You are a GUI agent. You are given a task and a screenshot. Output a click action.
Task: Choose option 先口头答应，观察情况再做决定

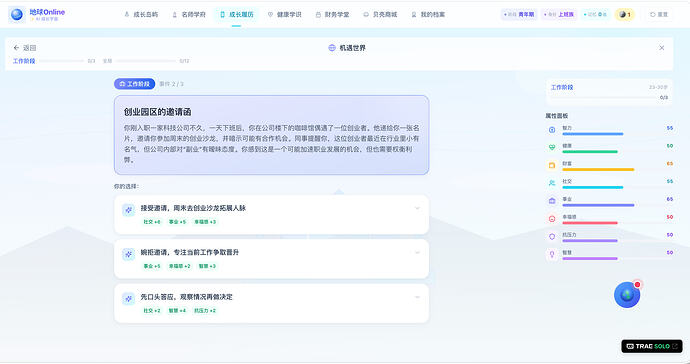click(272, 303)
